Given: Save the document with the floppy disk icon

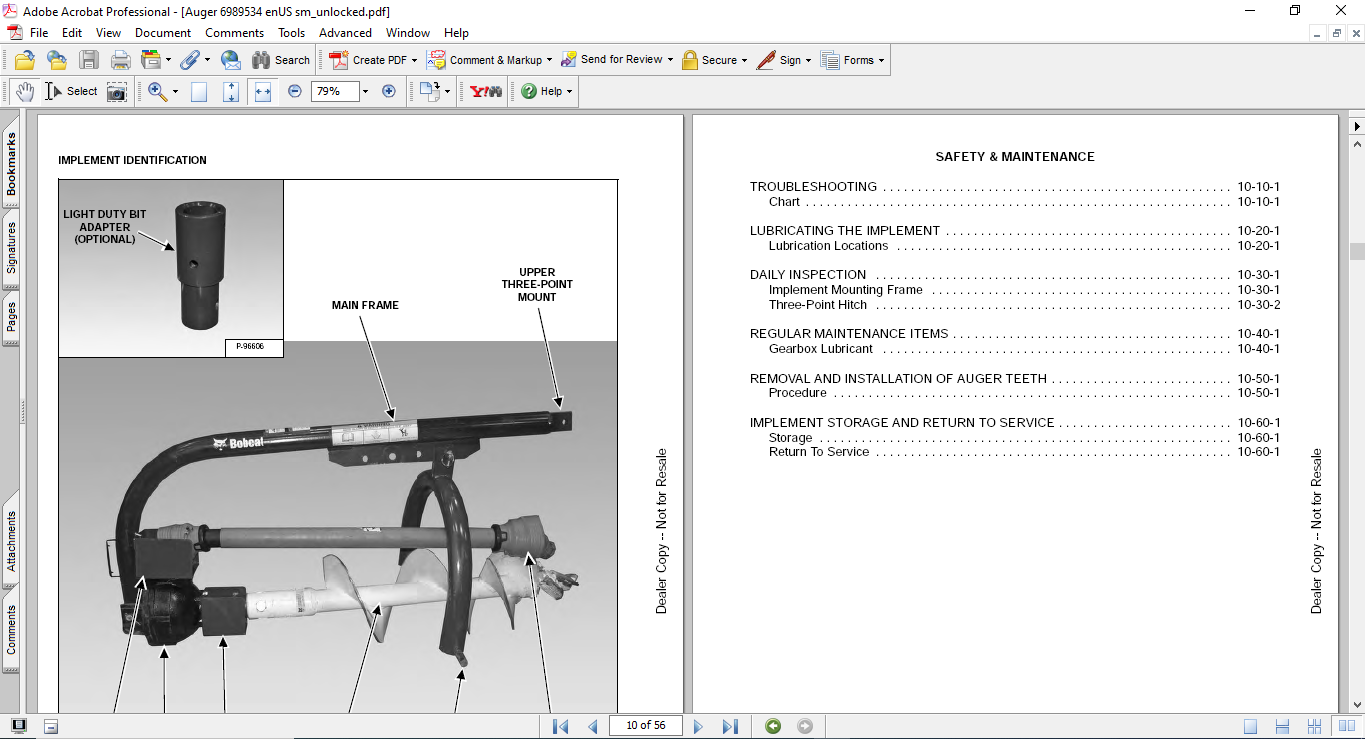Looking at the screenshot, I should 89,60.
